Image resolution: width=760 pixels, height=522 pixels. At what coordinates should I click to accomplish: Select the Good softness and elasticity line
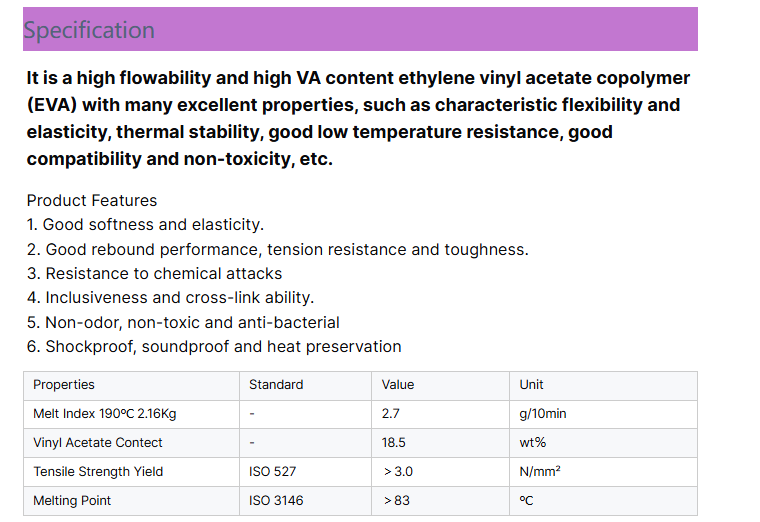pyautogui.click(x=145, y=225)
